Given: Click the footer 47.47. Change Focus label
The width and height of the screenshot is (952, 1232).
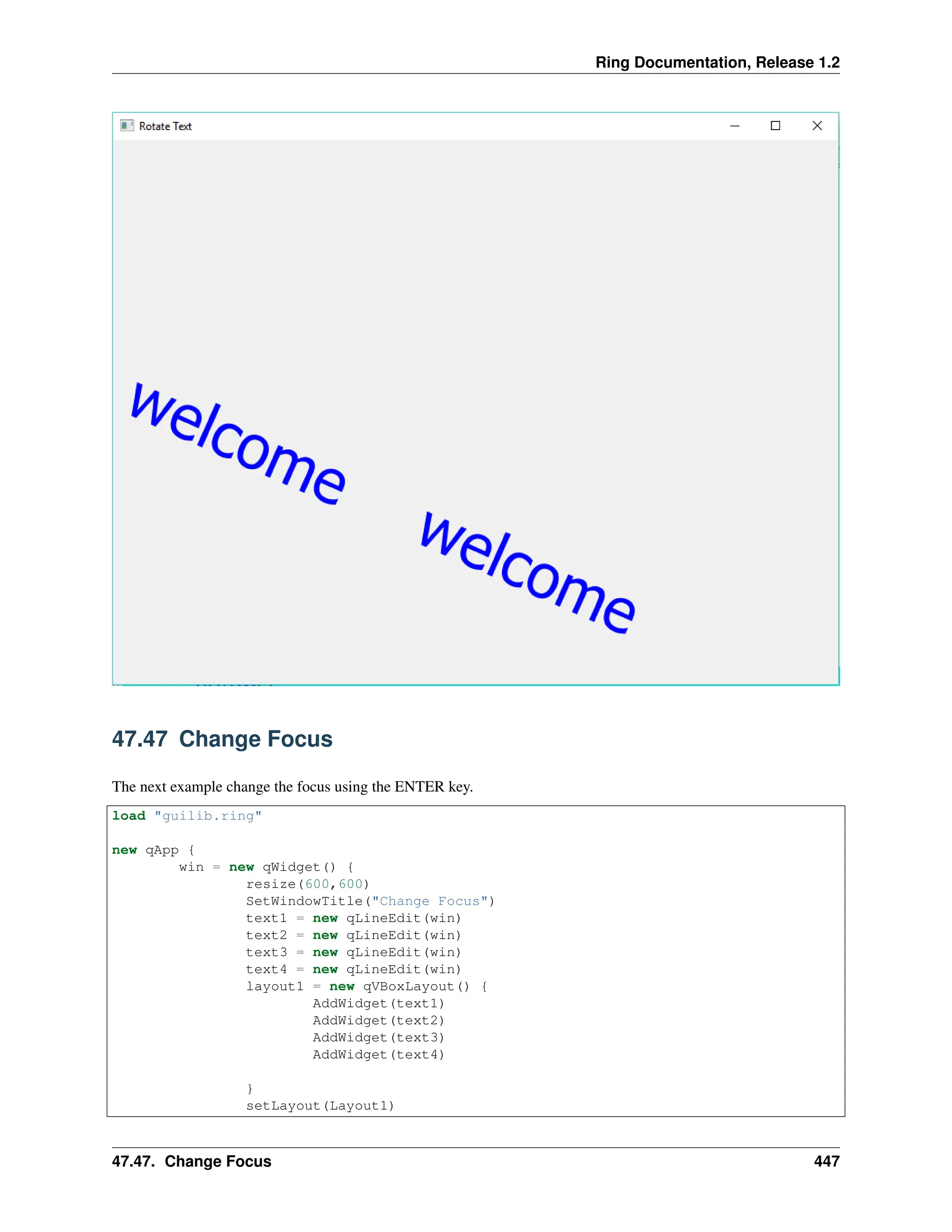Looking at the screenshot, I should tap(191, 1161).
